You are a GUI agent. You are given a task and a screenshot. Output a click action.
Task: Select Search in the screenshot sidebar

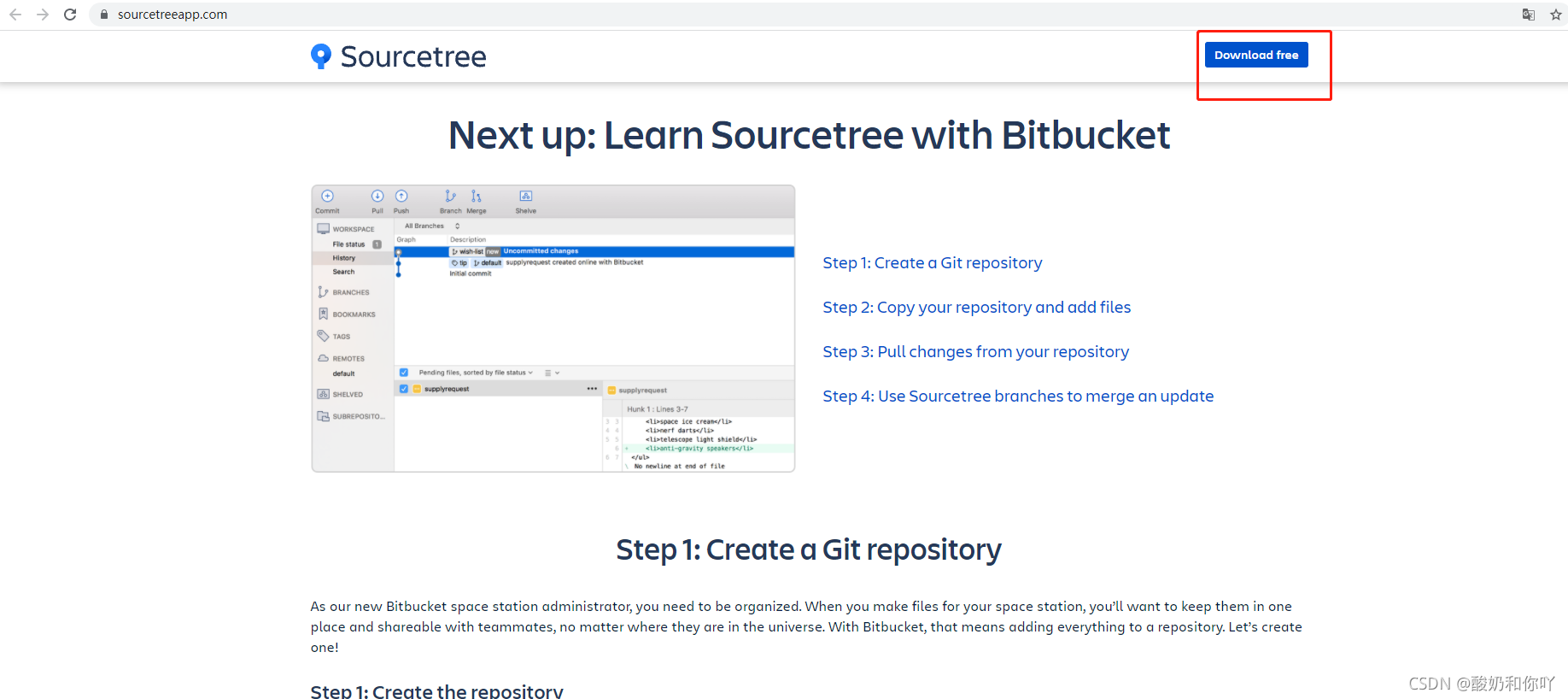(x=343, y=272)
